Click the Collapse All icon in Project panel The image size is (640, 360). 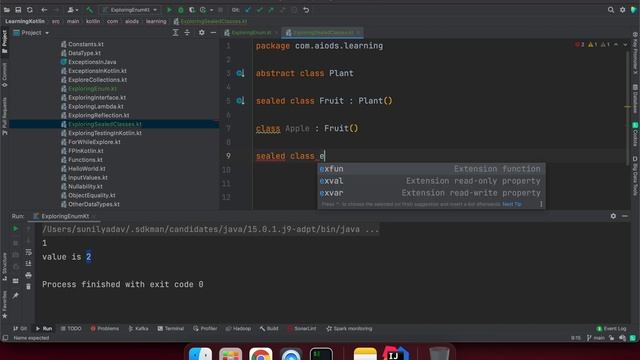point(187,33)
